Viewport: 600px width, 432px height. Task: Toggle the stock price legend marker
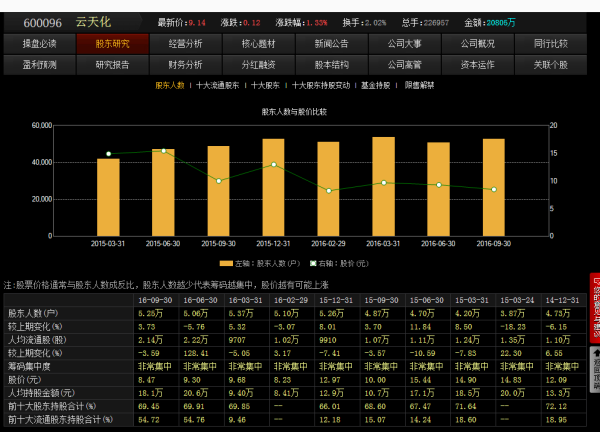click(x=313, y=263)
